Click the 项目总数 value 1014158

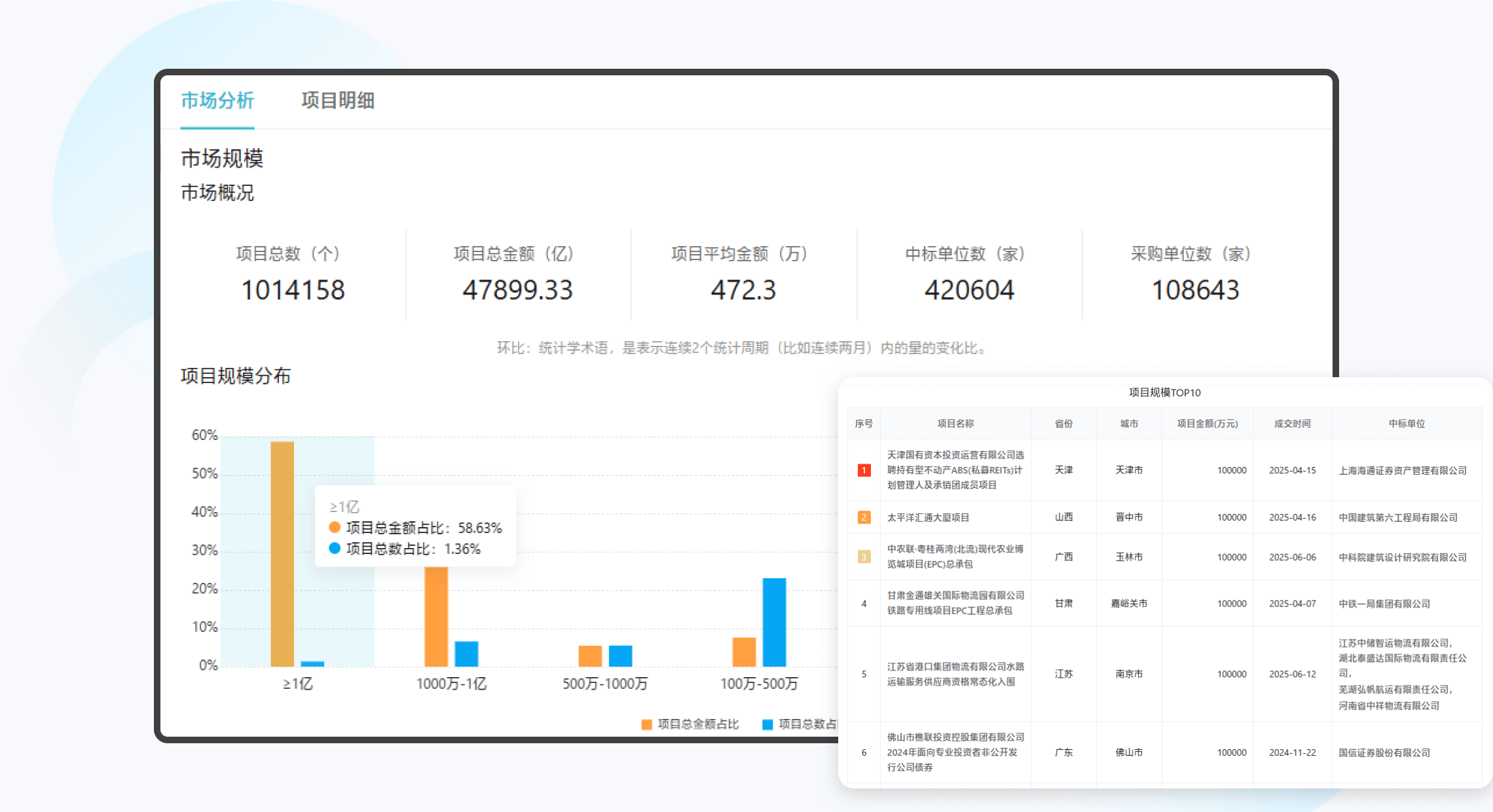293,290
